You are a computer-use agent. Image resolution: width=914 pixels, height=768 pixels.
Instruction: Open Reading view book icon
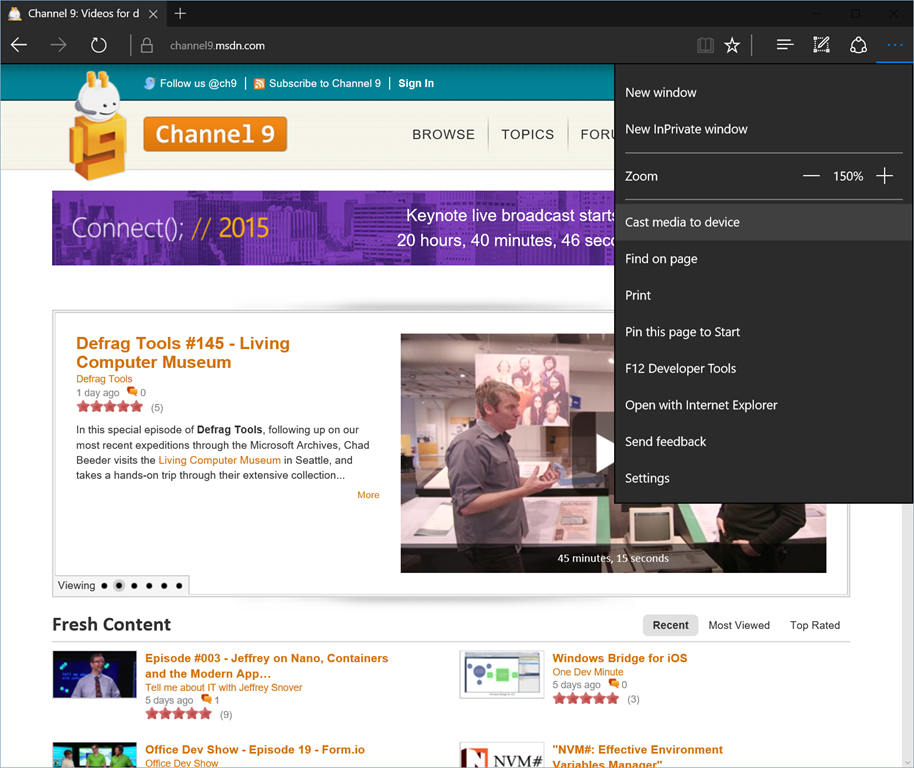(x=705, y=45)
